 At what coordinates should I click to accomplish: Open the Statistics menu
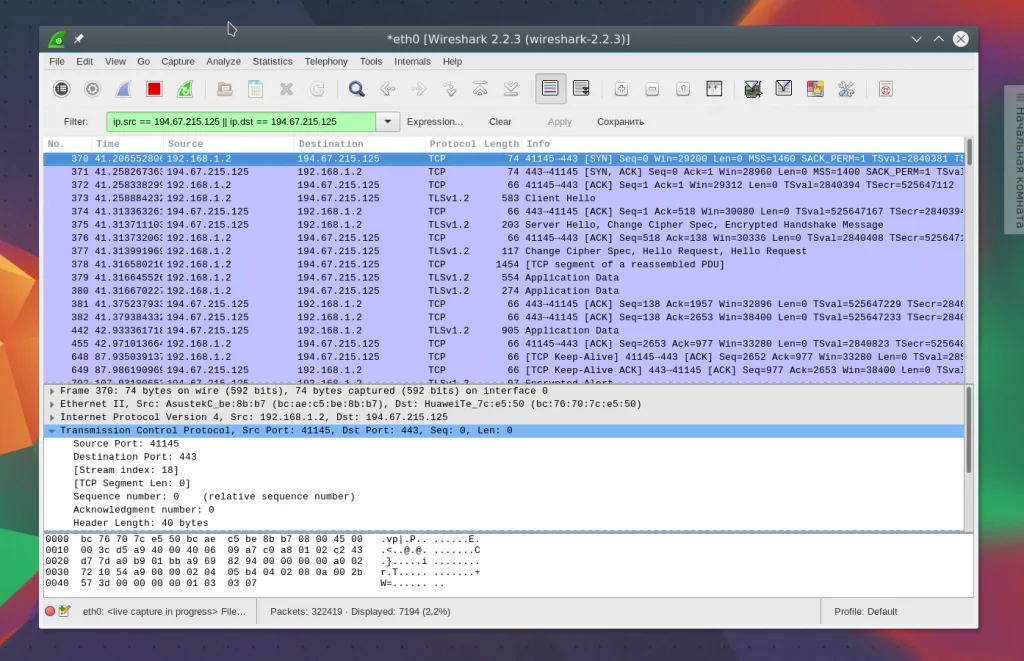pyautogui.click(x=272, y=61)
